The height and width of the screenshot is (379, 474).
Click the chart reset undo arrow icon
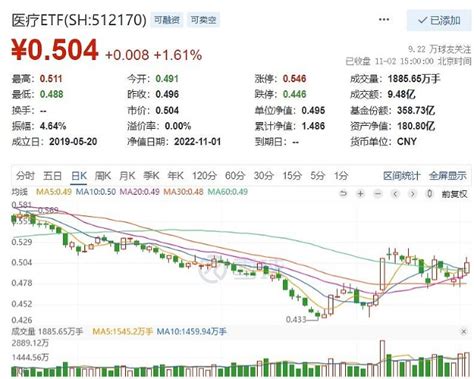click(343, 193)
